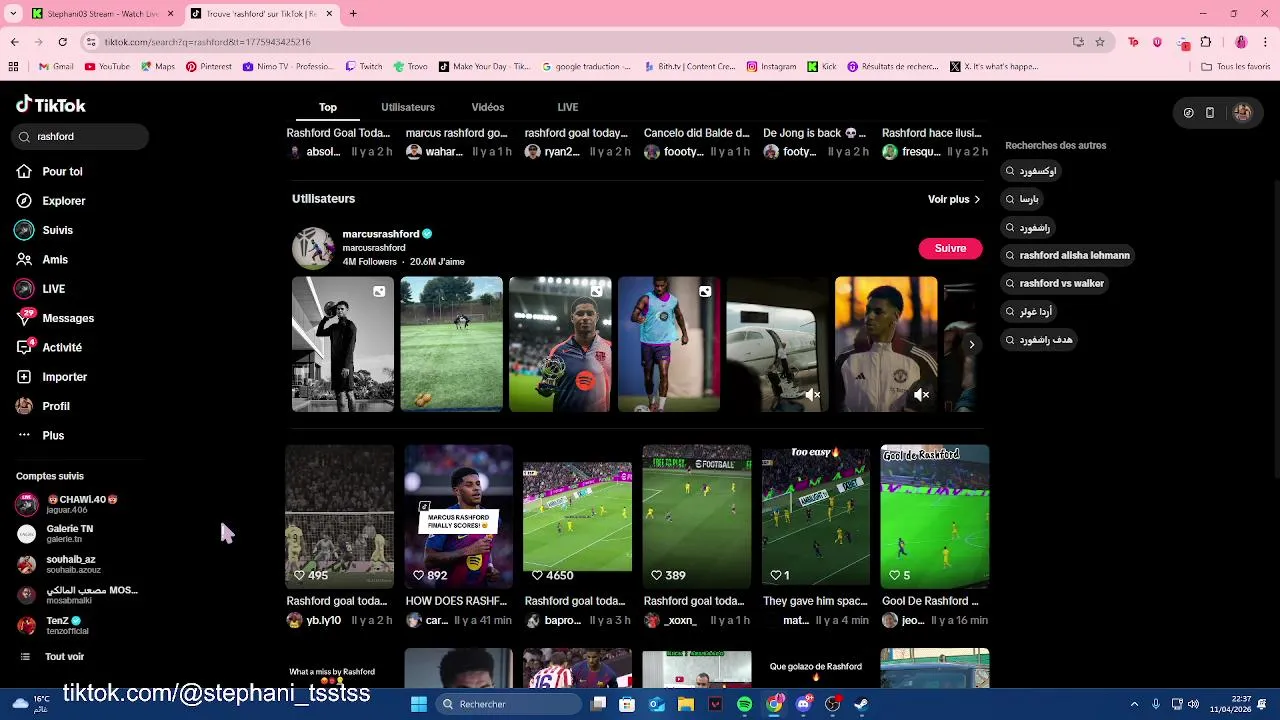1280x720 pixels.
Task: Go back in browser history
Action: click(14, 42)
